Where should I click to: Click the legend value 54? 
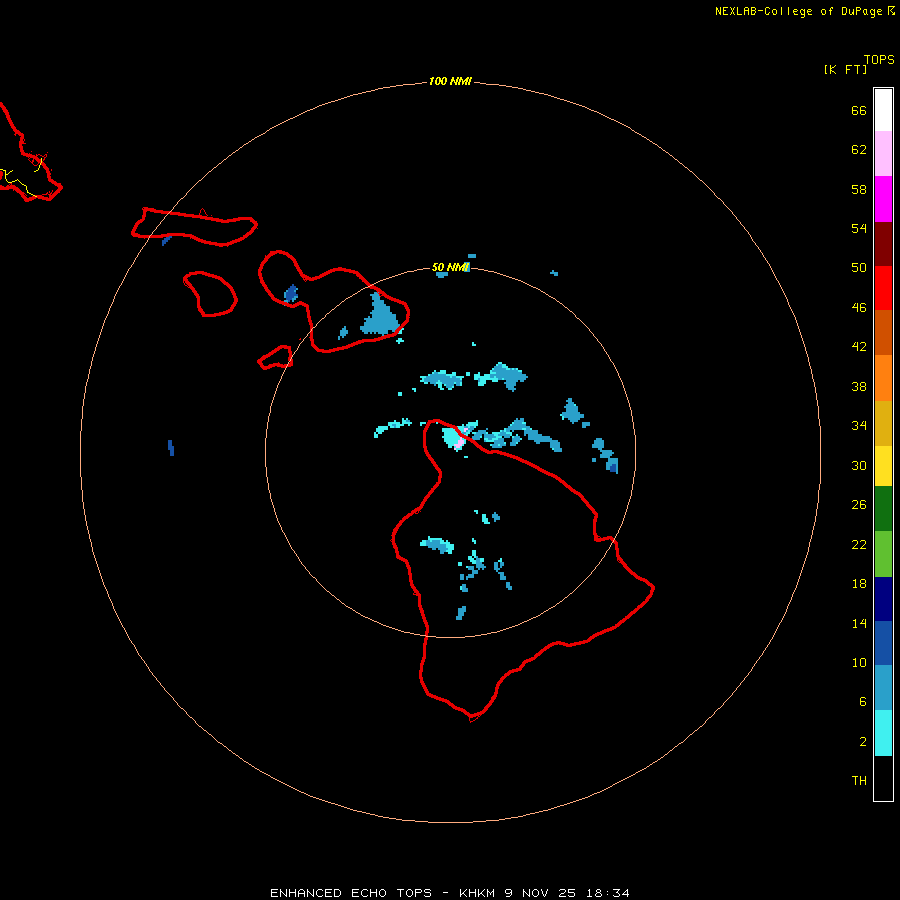(859, 228)
